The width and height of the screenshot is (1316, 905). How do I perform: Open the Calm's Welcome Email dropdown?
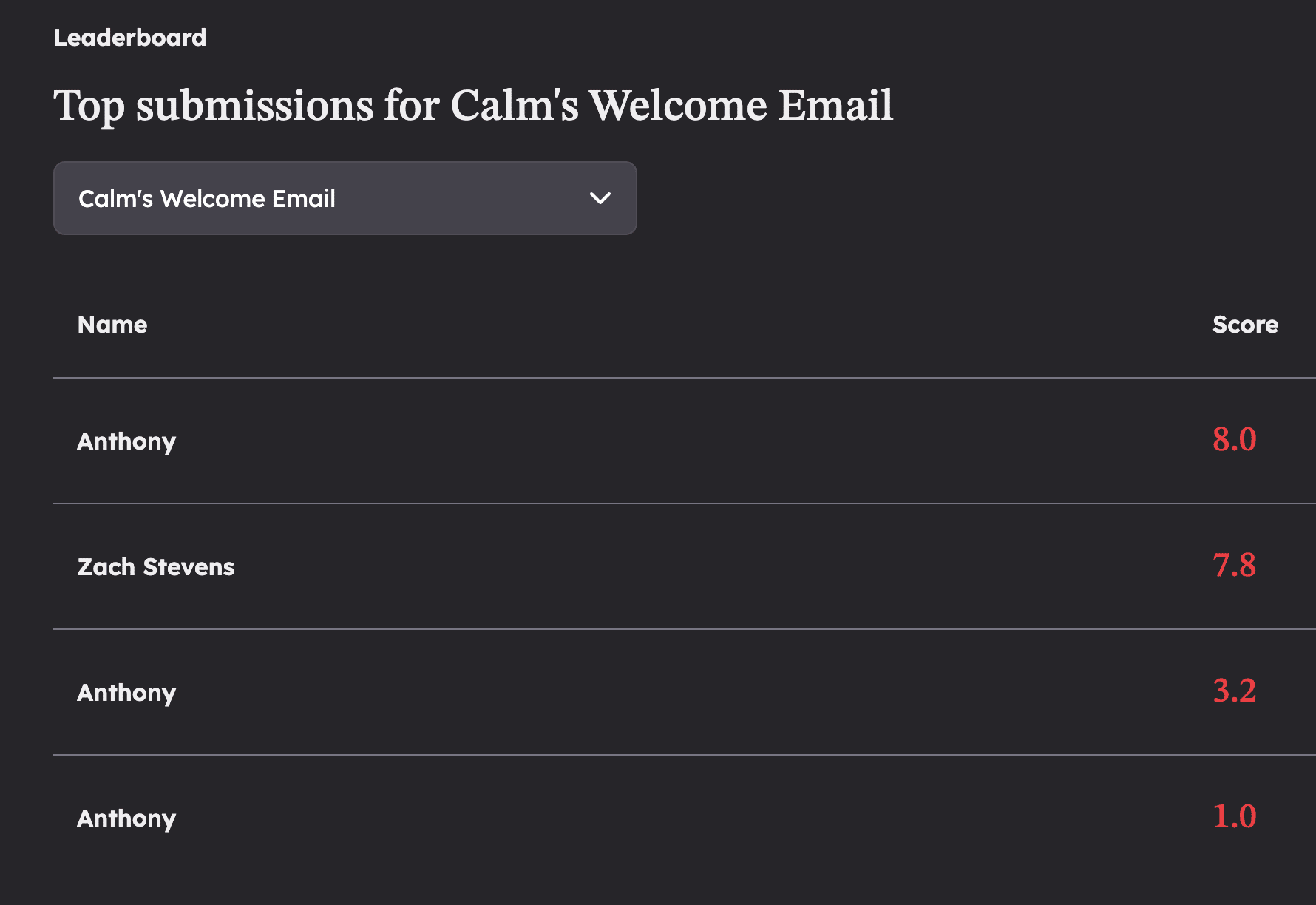click(x=345, y=198)
